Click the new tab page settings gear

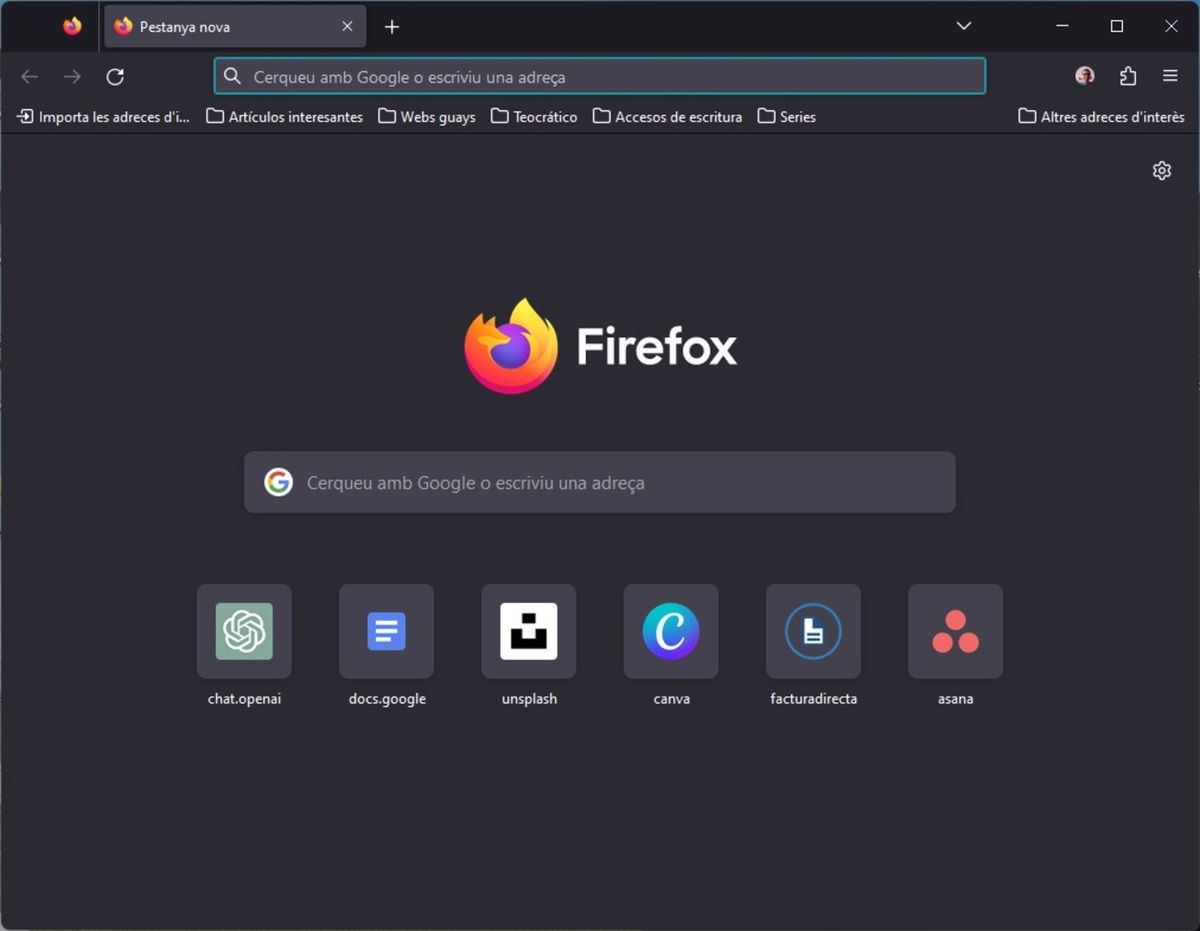pyautogui.click(x=1161, y=171)
